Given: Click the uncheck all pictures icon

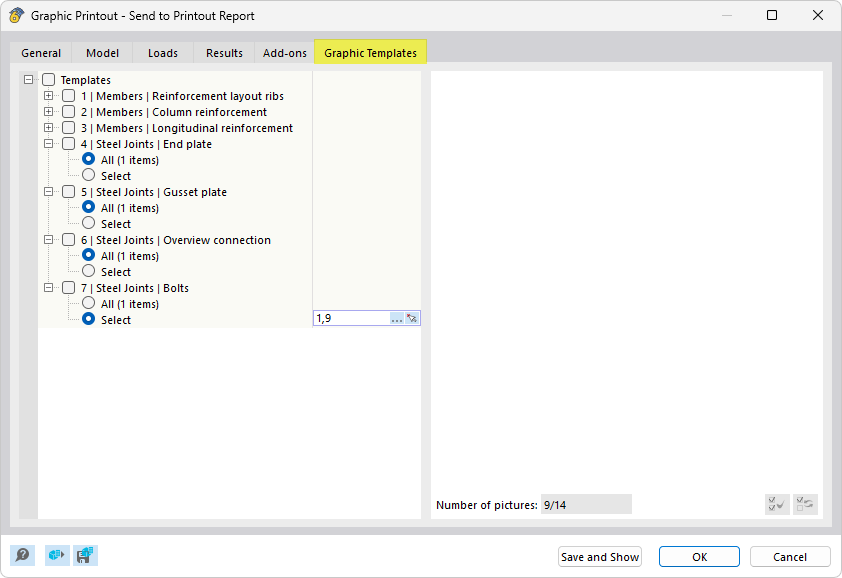Looking at the screenshot, I should [805, 504].
